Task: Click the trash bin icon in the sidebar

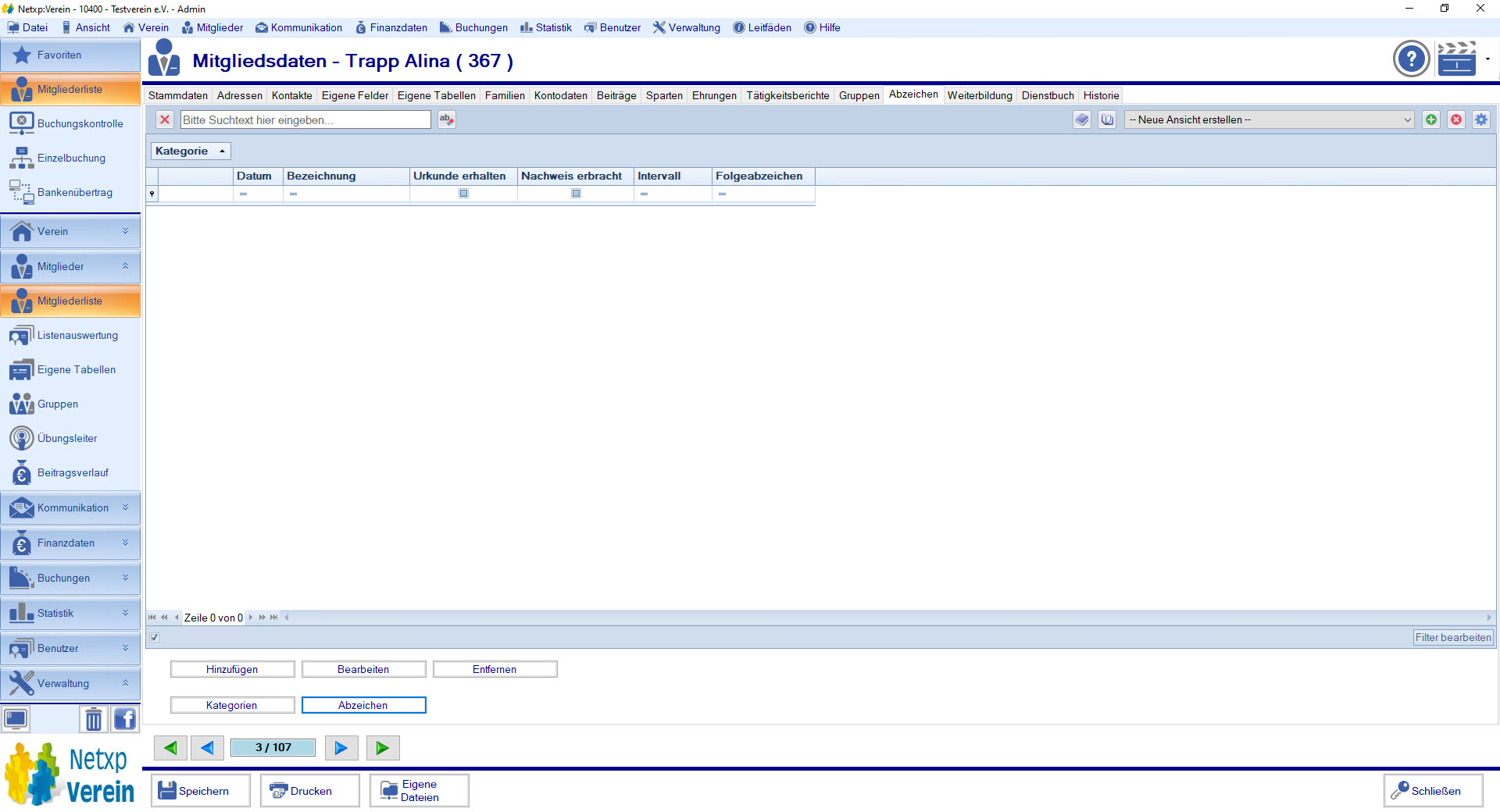Action: pyautogui.click(x=94, y=719)
